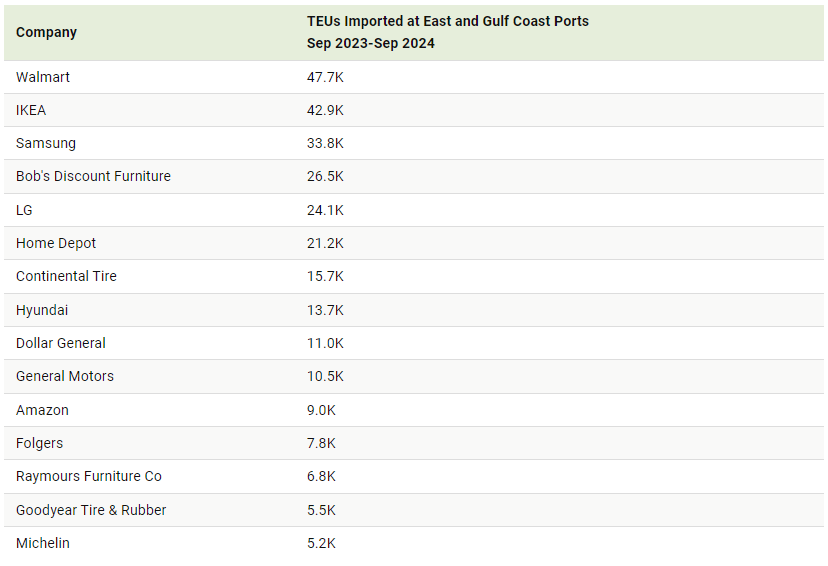
Task: Select the Dollar General entry
Action: [x=61, y=343]
